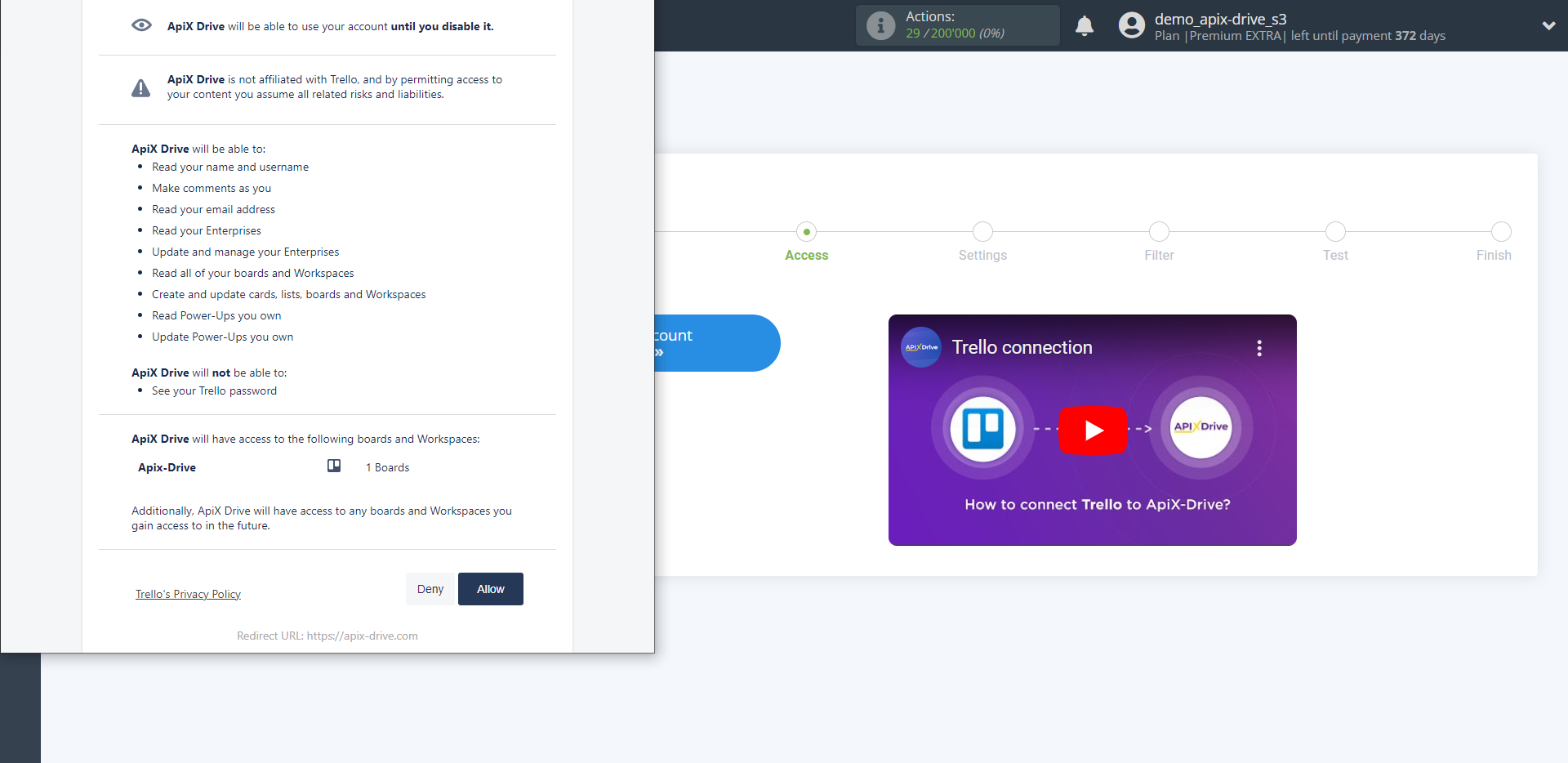The width and height of the screenshot is (1568, 763).
Task: Click the Settings step circle marker
Action: click(x=982, y=232)
